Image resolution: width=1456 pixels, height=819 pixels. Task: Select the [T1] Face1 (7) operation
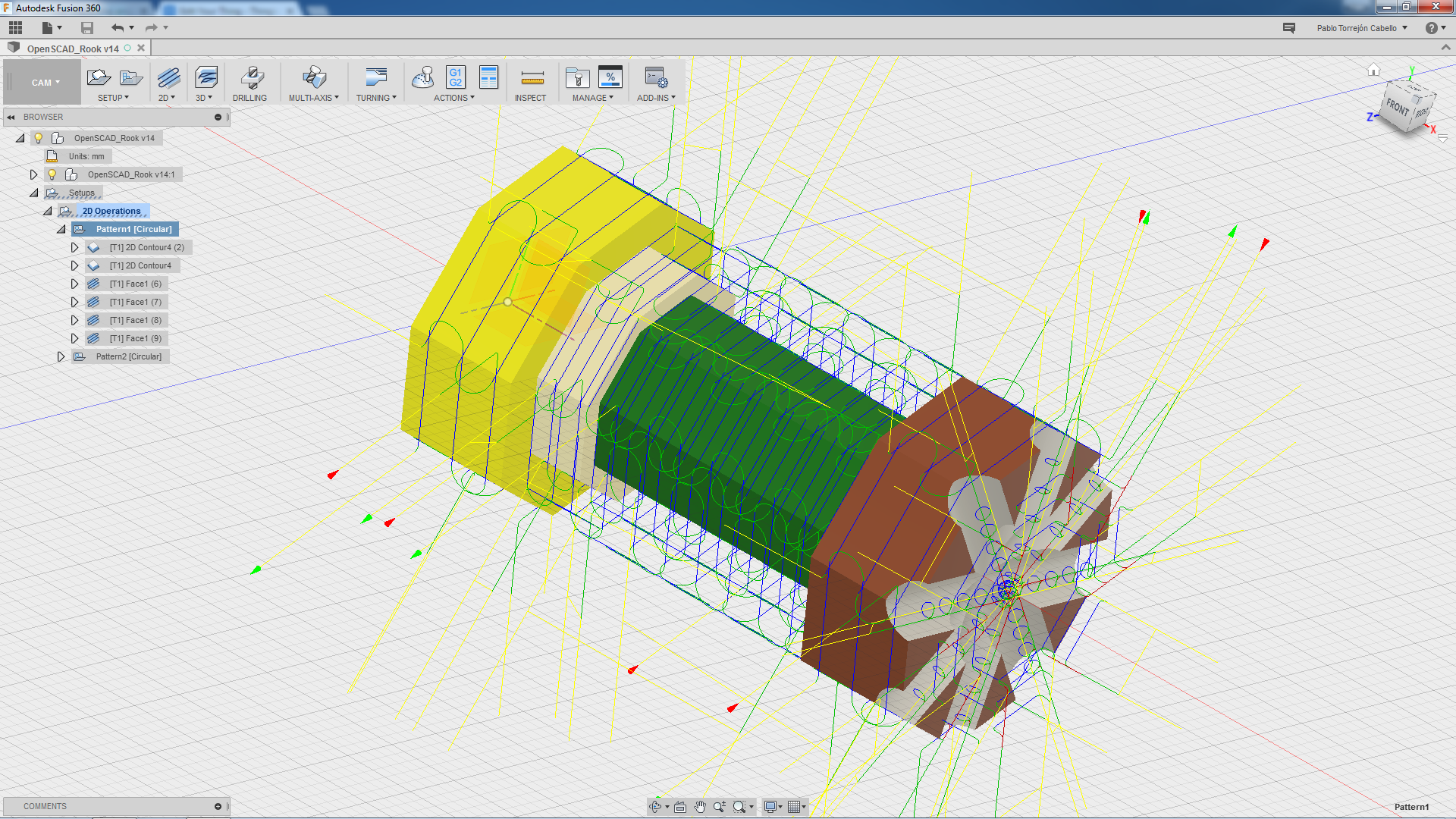tap(135, 302)
